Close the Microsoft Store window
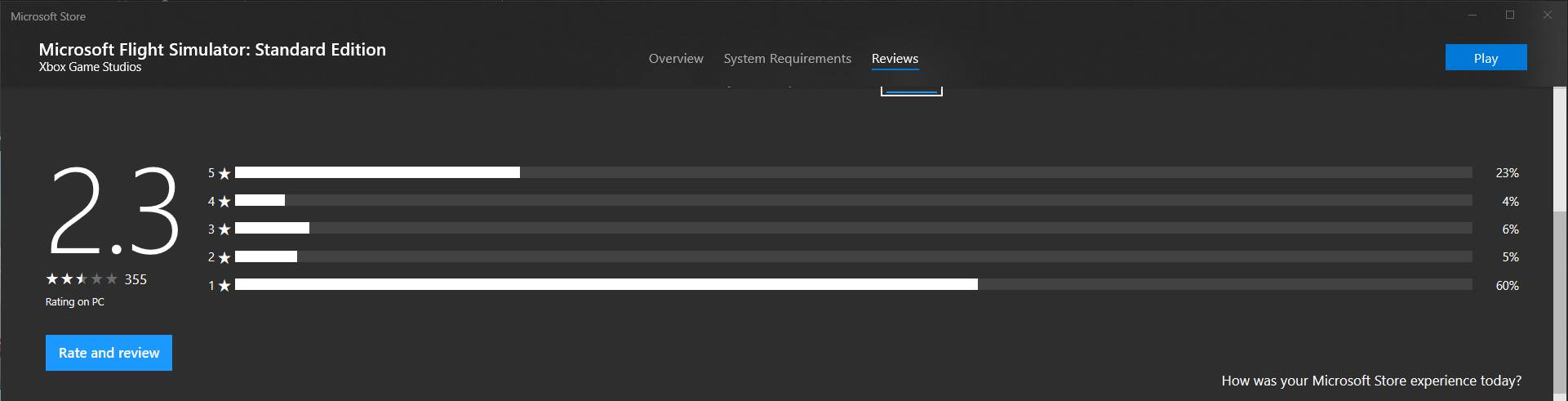 1548,16
